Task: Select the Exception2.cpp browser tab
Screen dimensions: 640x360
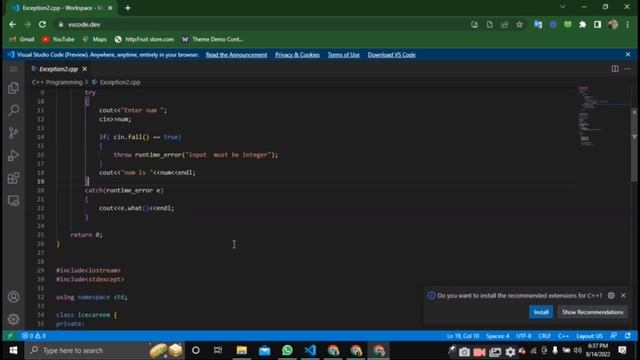Action: 61,8
